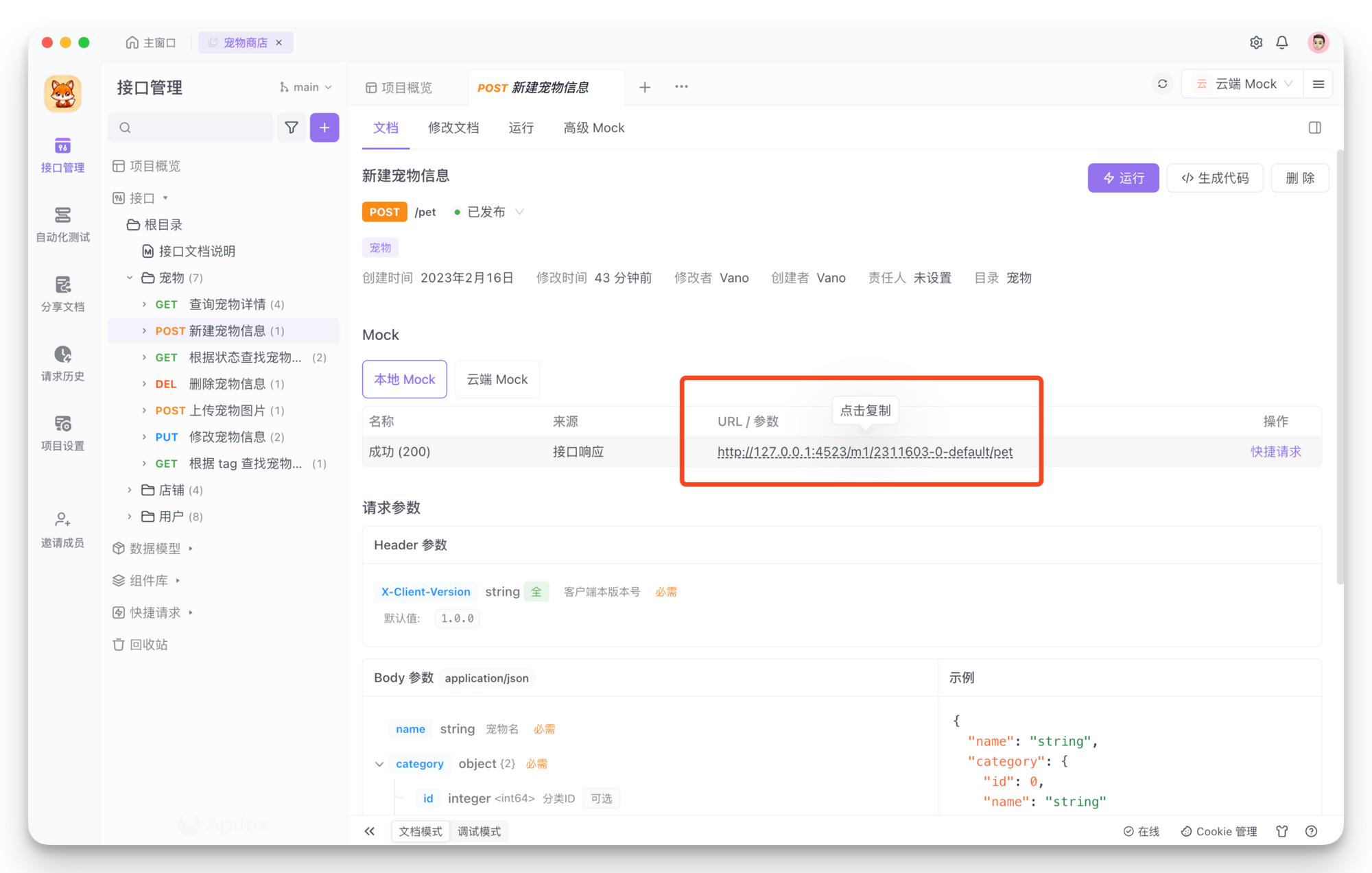Open settings via the gear icon

pyautogui.click(x=1255, y=43)
